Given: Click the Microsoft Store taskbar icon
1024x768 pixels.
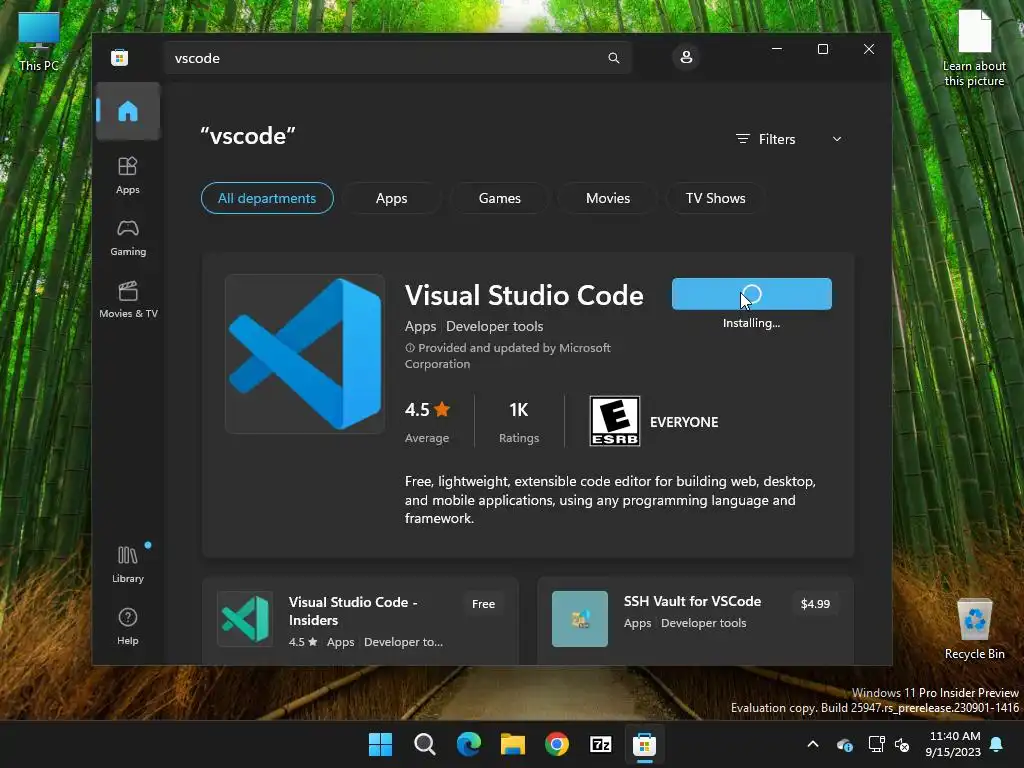Looking at the screenshot, I should [645, 744].
